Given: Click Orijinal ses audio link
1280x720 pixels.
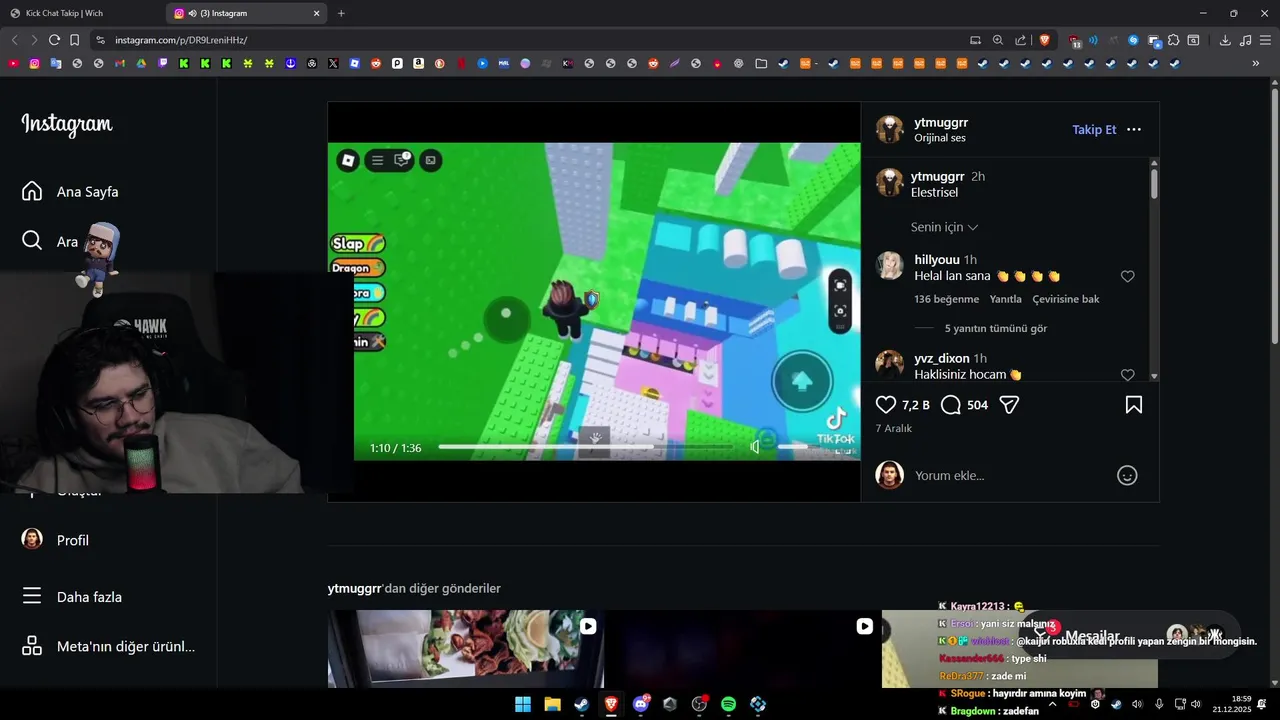Looking at the screenshot, I should pyautogui.click(x=940, y=138).
